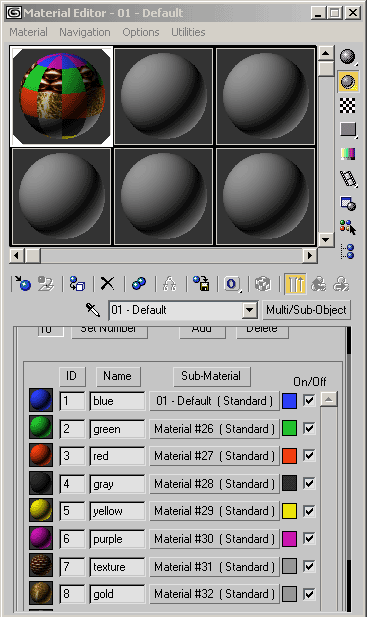Click the Get Material icon
Viewport: 367px width, 617px height.
23,284
